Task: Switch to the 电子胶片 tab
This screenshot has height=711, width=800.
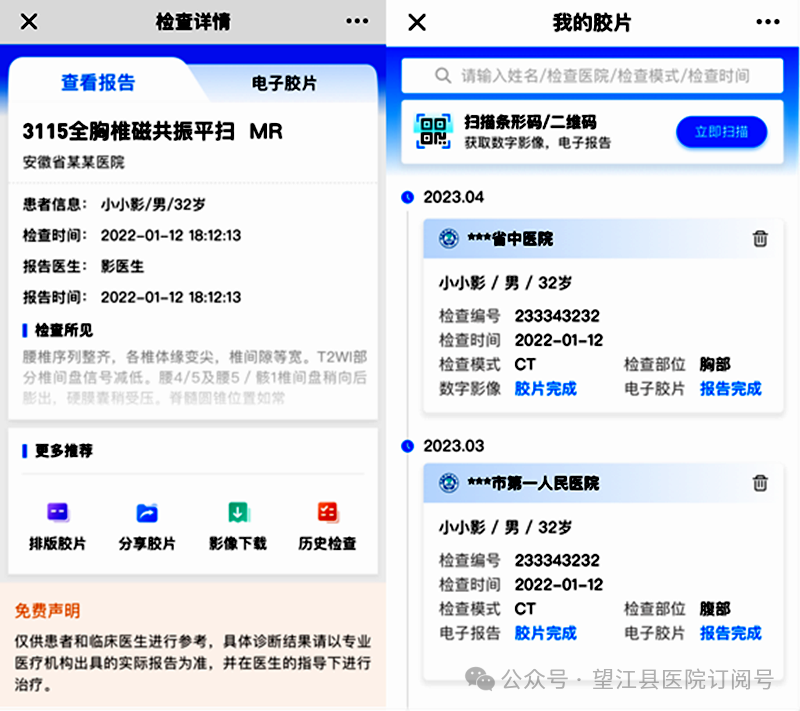Action: 283,82
